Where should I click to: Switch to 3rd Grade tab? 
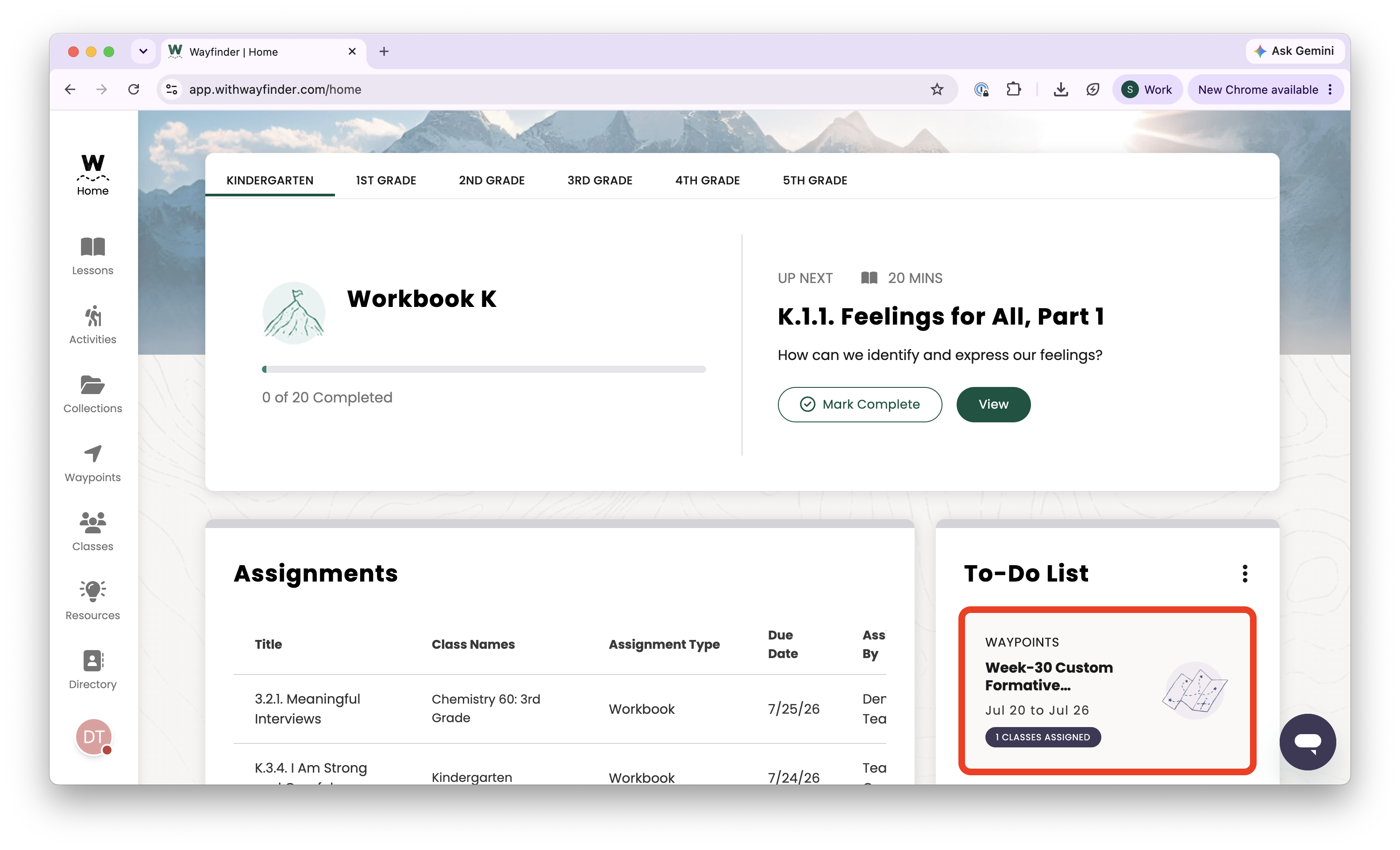click(600, 180)
